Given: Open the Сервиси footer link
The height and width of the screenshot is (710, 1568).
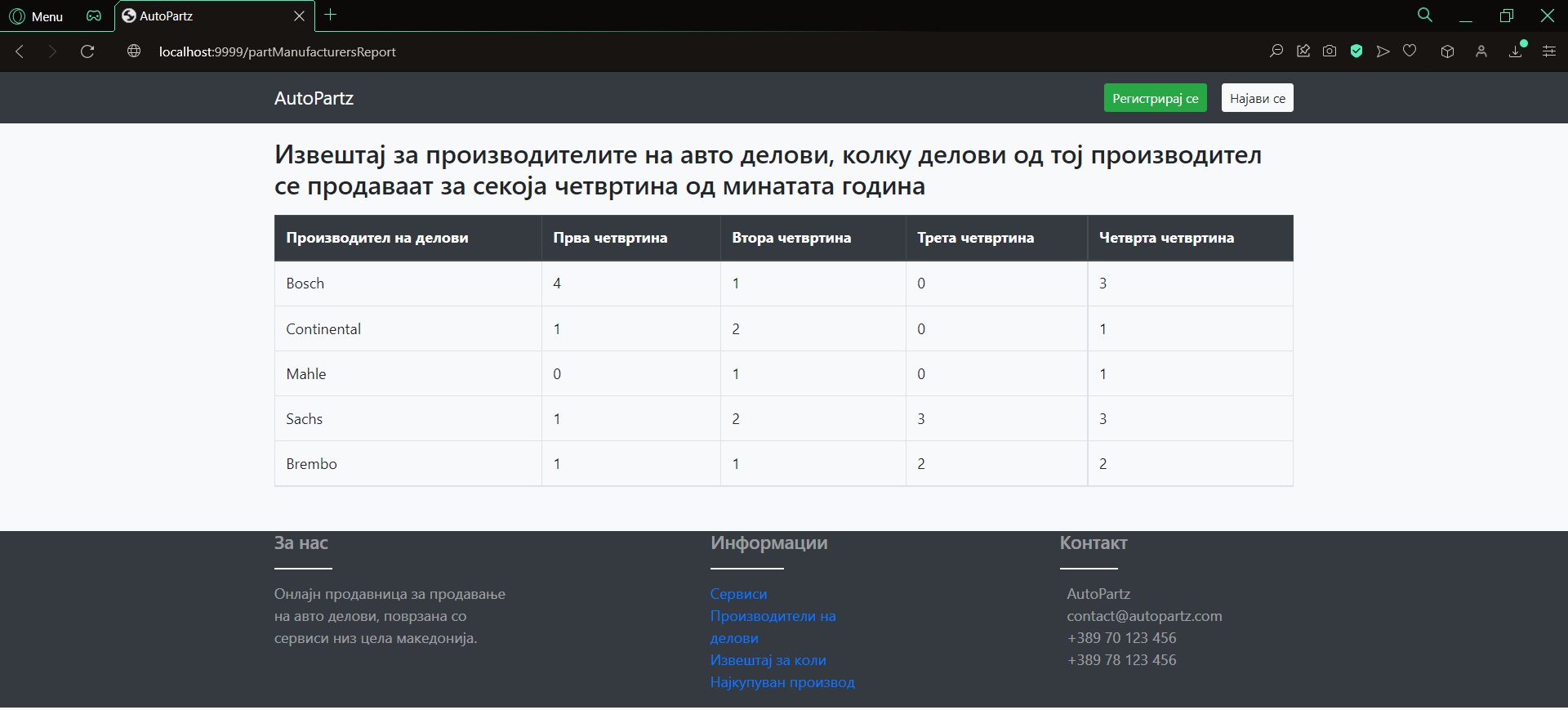Looking at the screenshot, I should point(738,594).
